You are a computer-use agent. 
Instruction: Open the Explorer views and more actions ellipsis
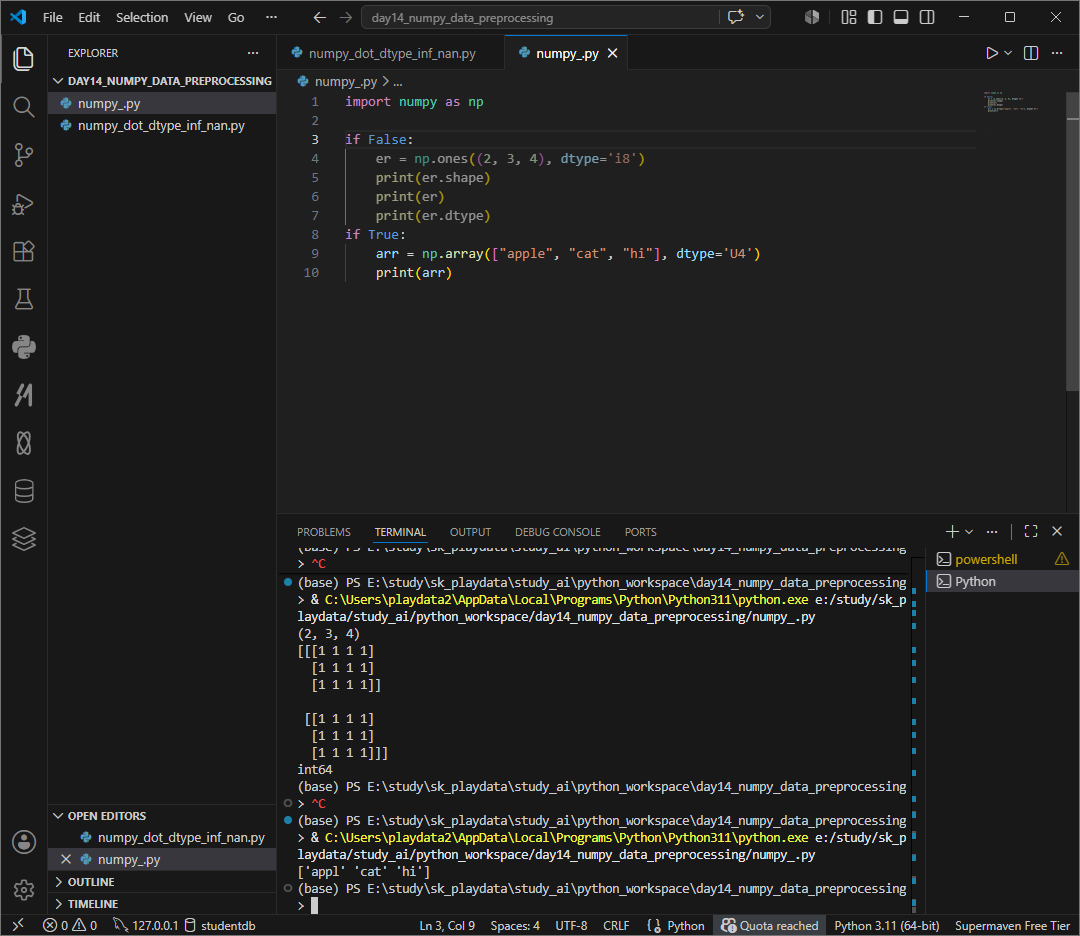(x=253, y=53)
